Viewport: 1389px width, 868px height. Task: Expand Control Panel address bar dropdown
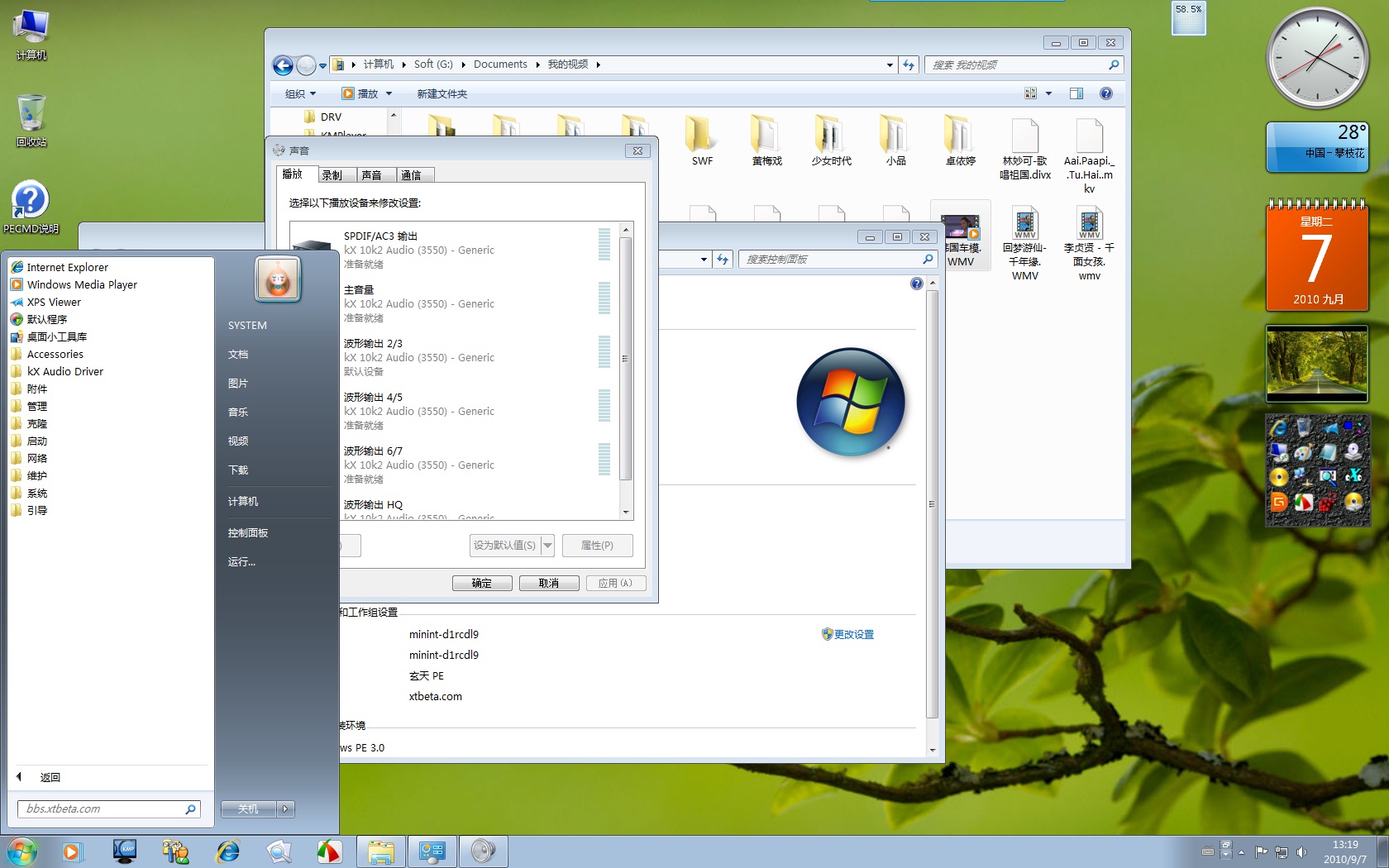[704, 260]
